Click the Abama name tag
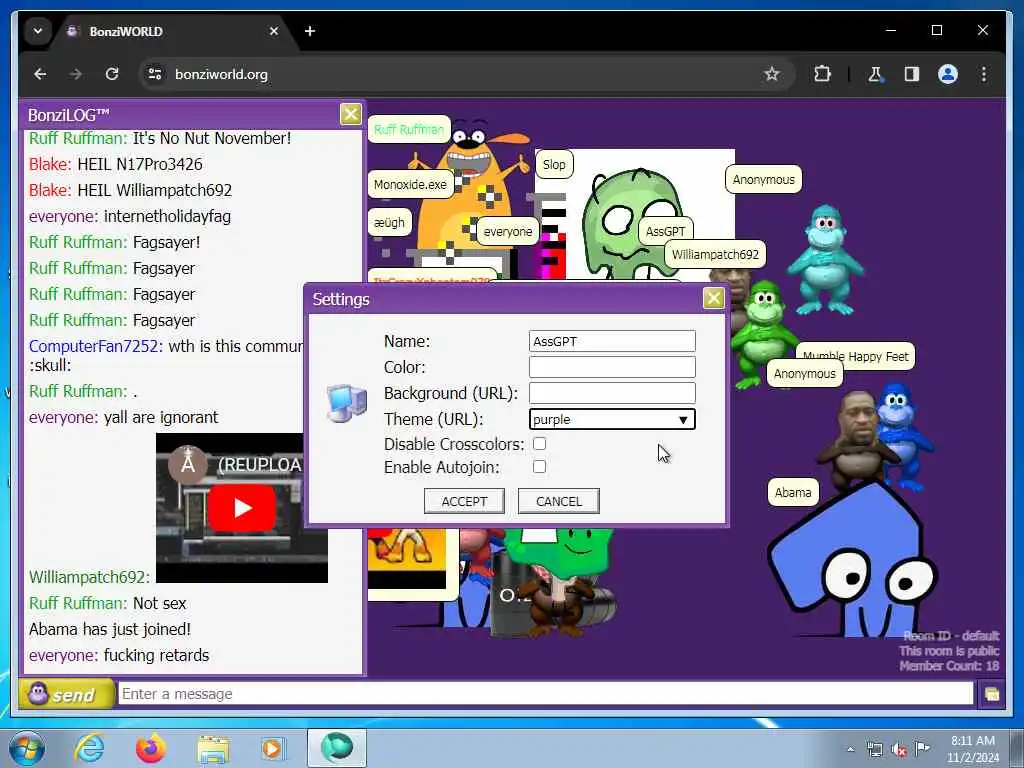This screenshot has width=1024, height=768. 793,492
